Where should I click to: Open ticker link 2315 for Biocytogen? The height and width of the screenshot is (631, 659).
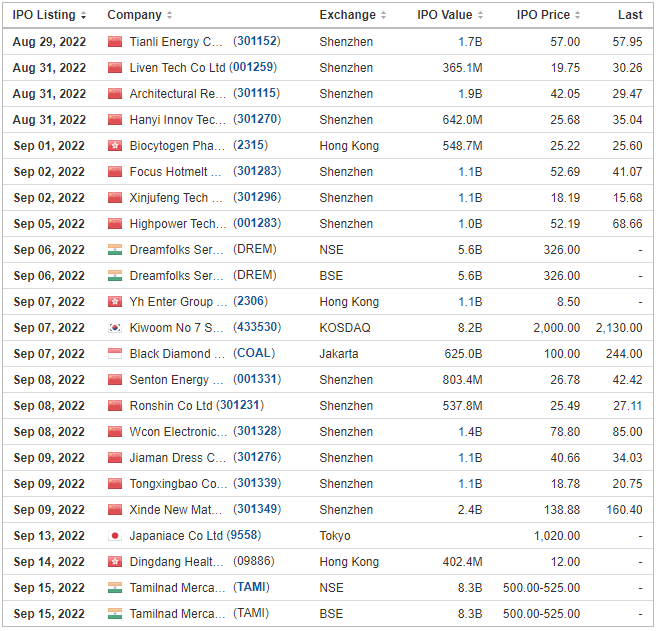coord(250,145)
